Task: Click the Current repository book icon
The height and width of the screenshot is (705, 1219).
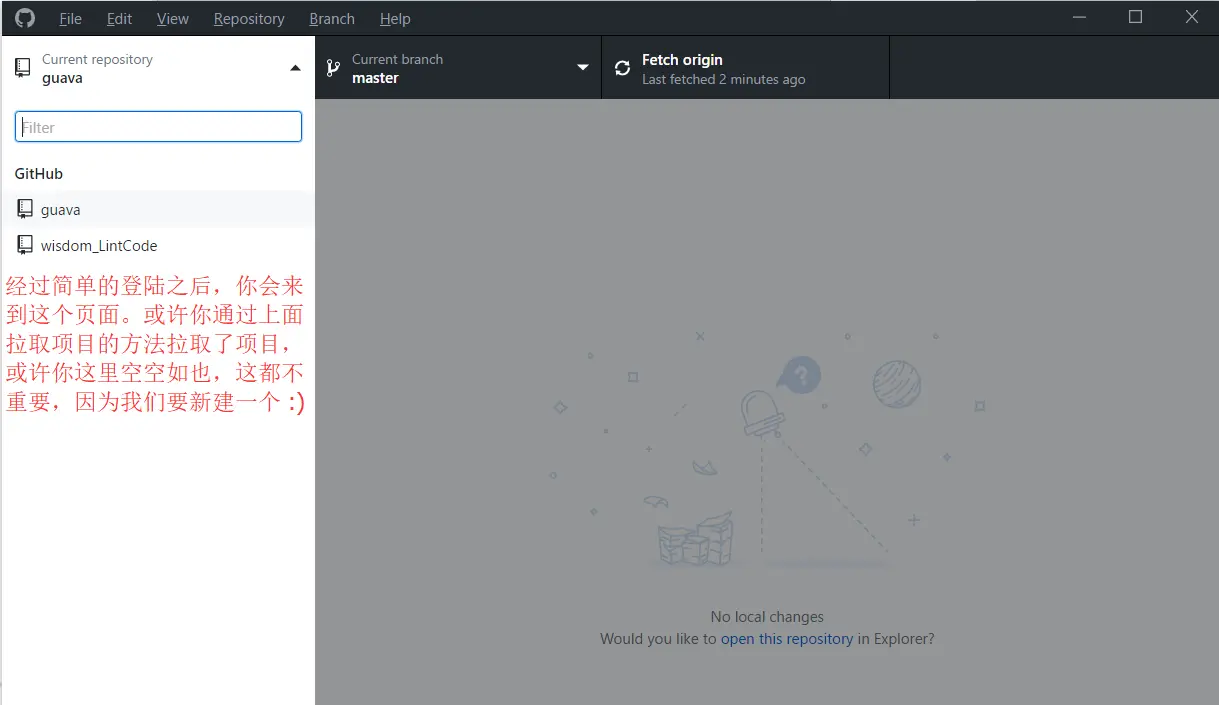Action: (x=22, y=68)
